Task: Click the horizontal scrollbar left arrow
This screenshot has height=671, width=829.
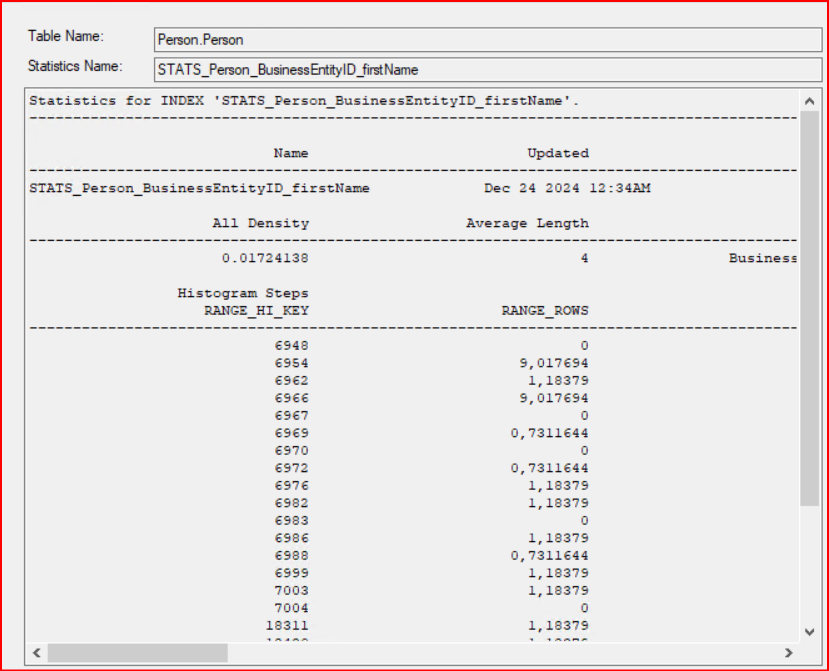Action: [x=36, y=652]
